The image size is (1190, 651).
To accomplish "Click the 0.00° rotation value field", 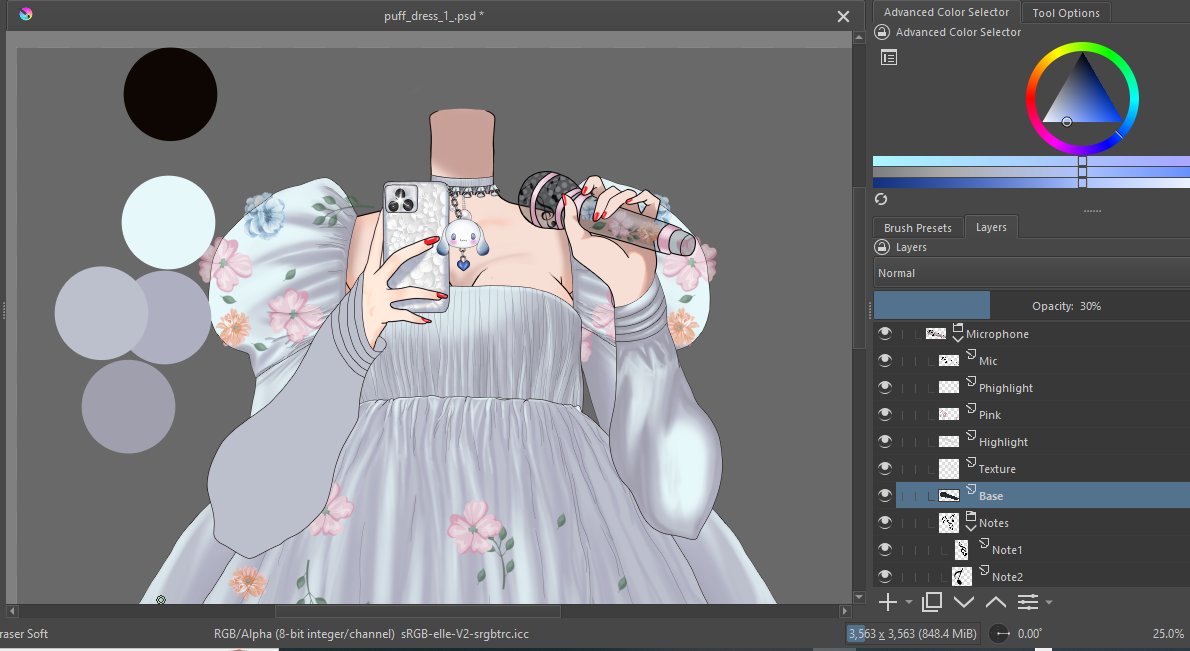I will pos(1029,634).
